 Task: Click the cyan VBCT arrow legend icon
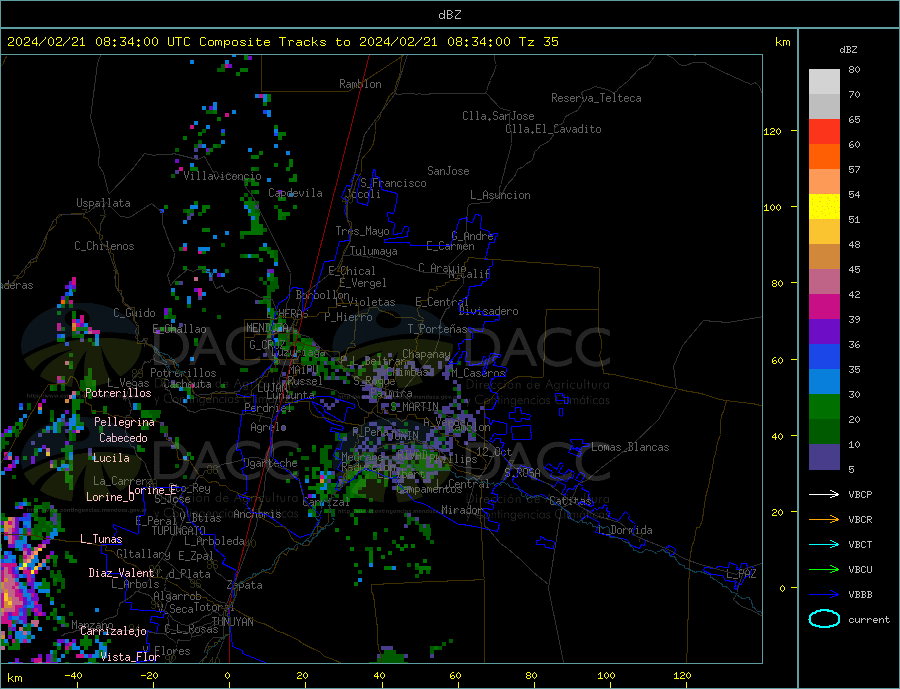click(x=825, y=544)
